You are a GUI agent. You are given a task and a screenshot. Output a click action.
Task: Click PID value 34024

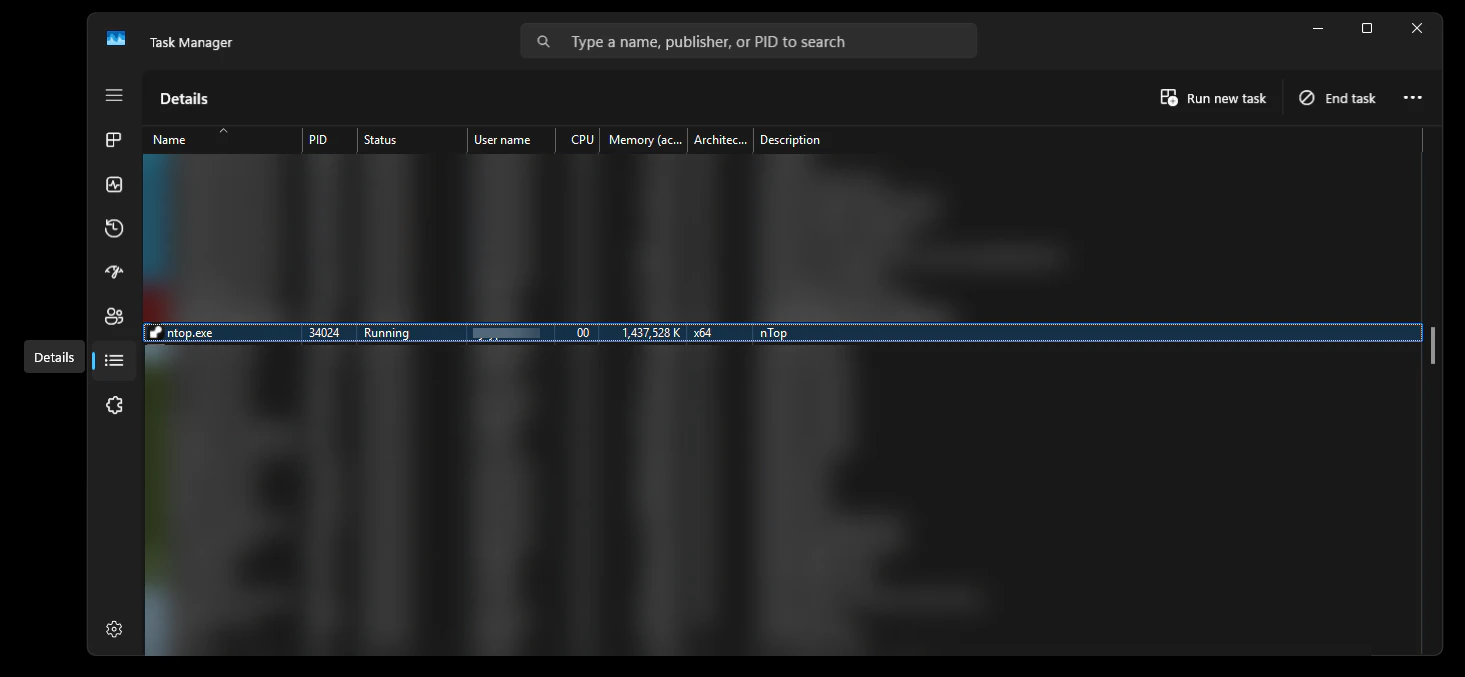(x=324, y=333)
